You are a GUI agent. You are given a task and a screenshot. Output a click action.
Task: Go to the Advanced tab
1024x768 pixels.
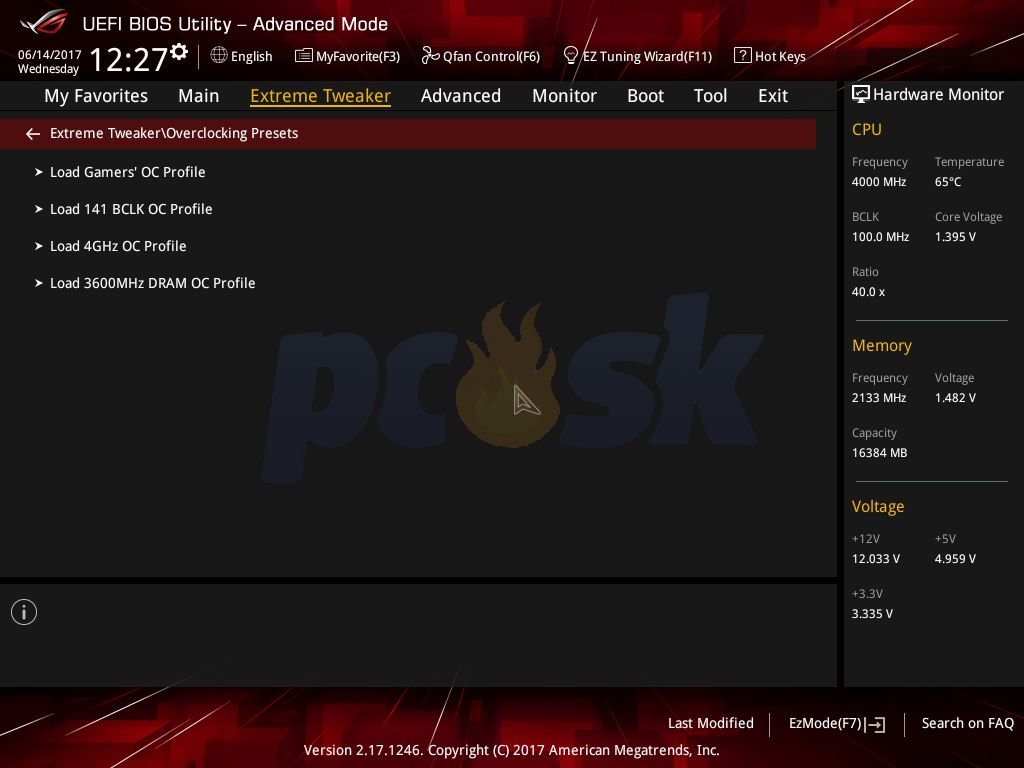[461, 96]
